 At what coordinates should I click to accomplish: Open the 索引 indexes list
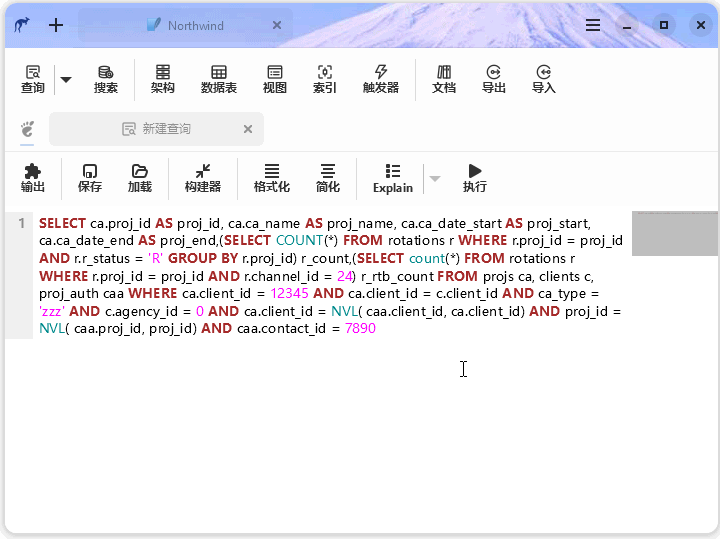point(325,79)
